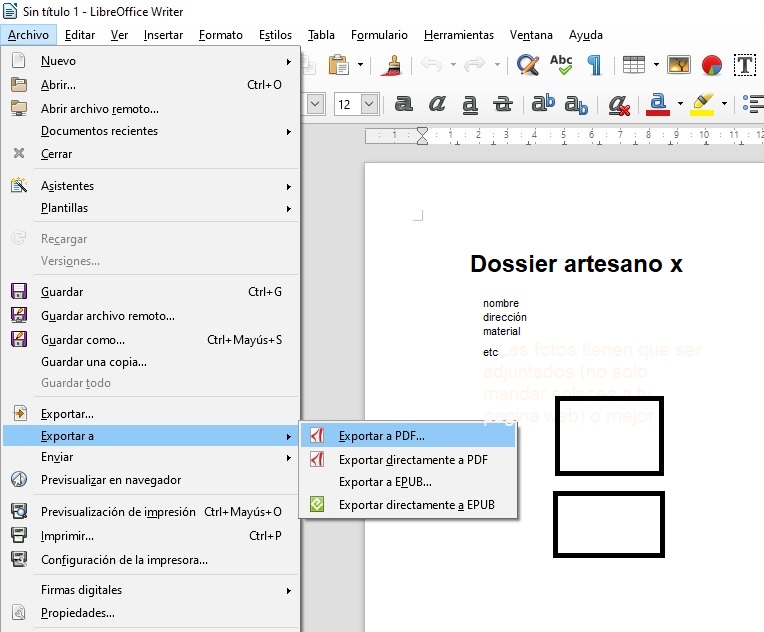Viewport: 764px width, 632px height.
Task: Open highlight color palette dropdown arrow
Action: (x=725, y=103)
